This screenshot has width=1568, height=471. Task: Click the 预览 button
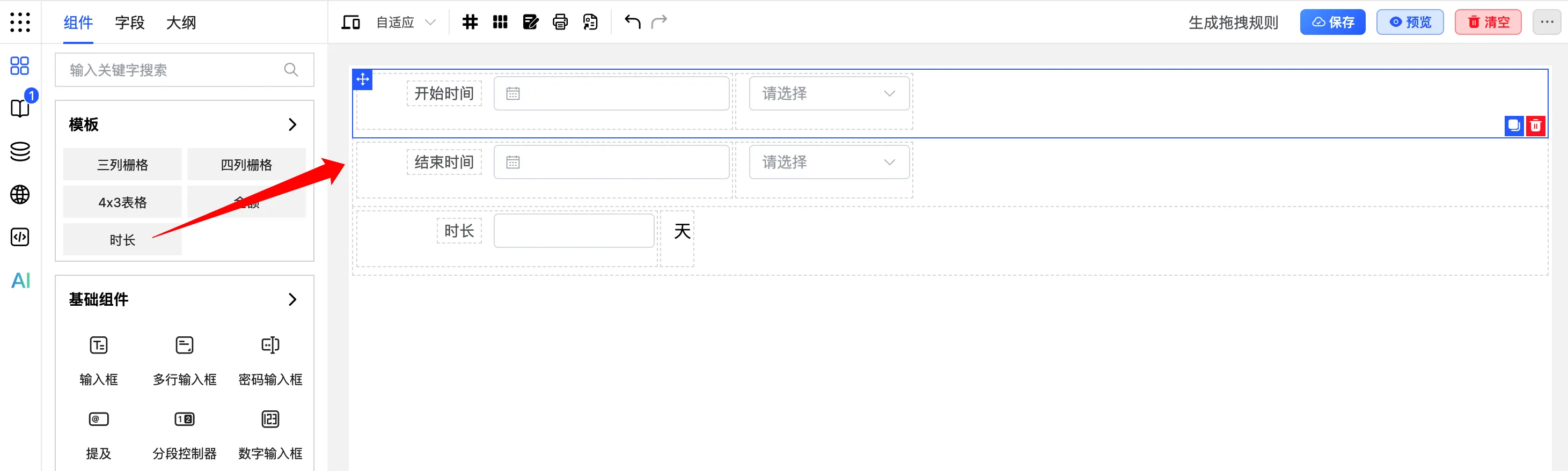[x=1410, y=23]
